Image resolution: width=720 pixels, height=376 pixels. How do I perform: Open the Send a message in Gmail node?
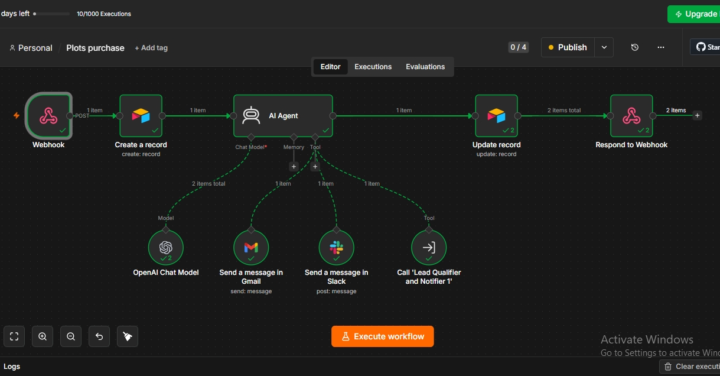click(x=251, y=247)
